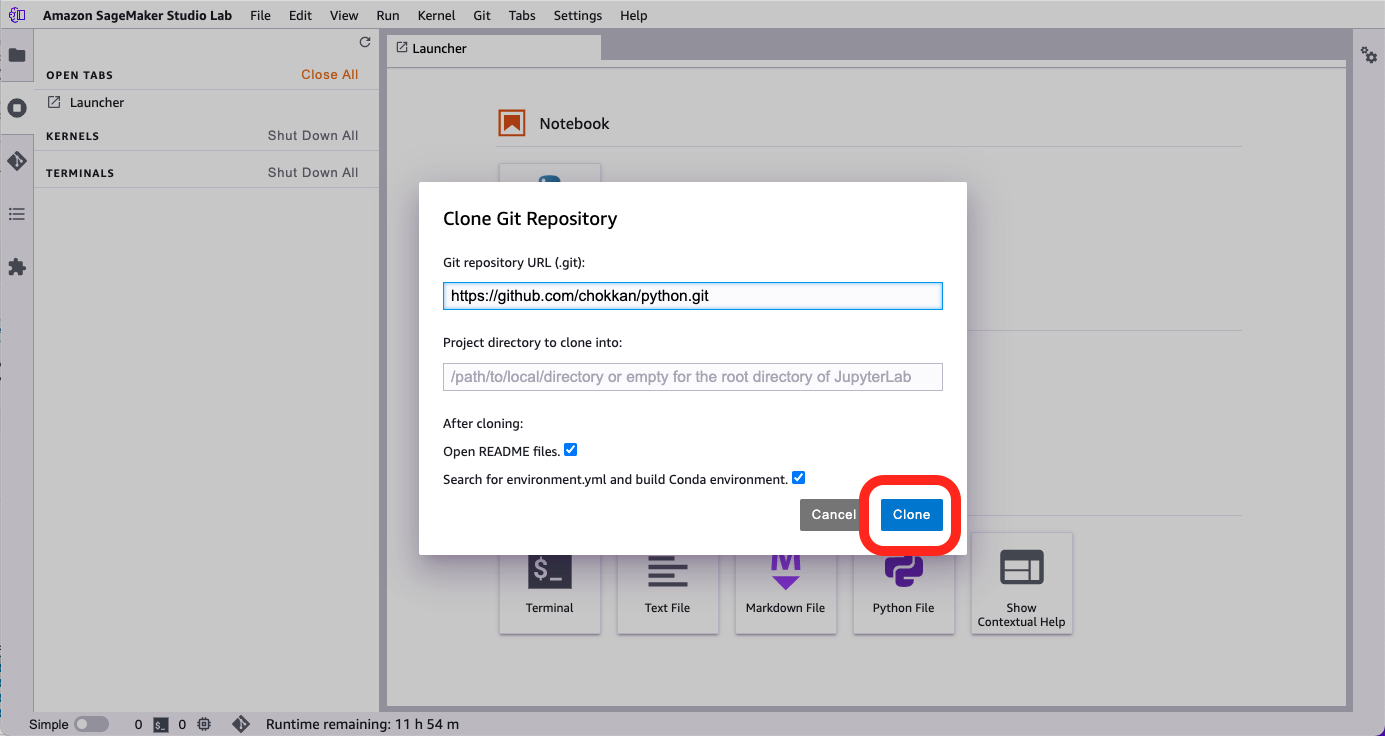Create a new Python File from launcher
The image size is (1385, 736).
tap(904, 583)
